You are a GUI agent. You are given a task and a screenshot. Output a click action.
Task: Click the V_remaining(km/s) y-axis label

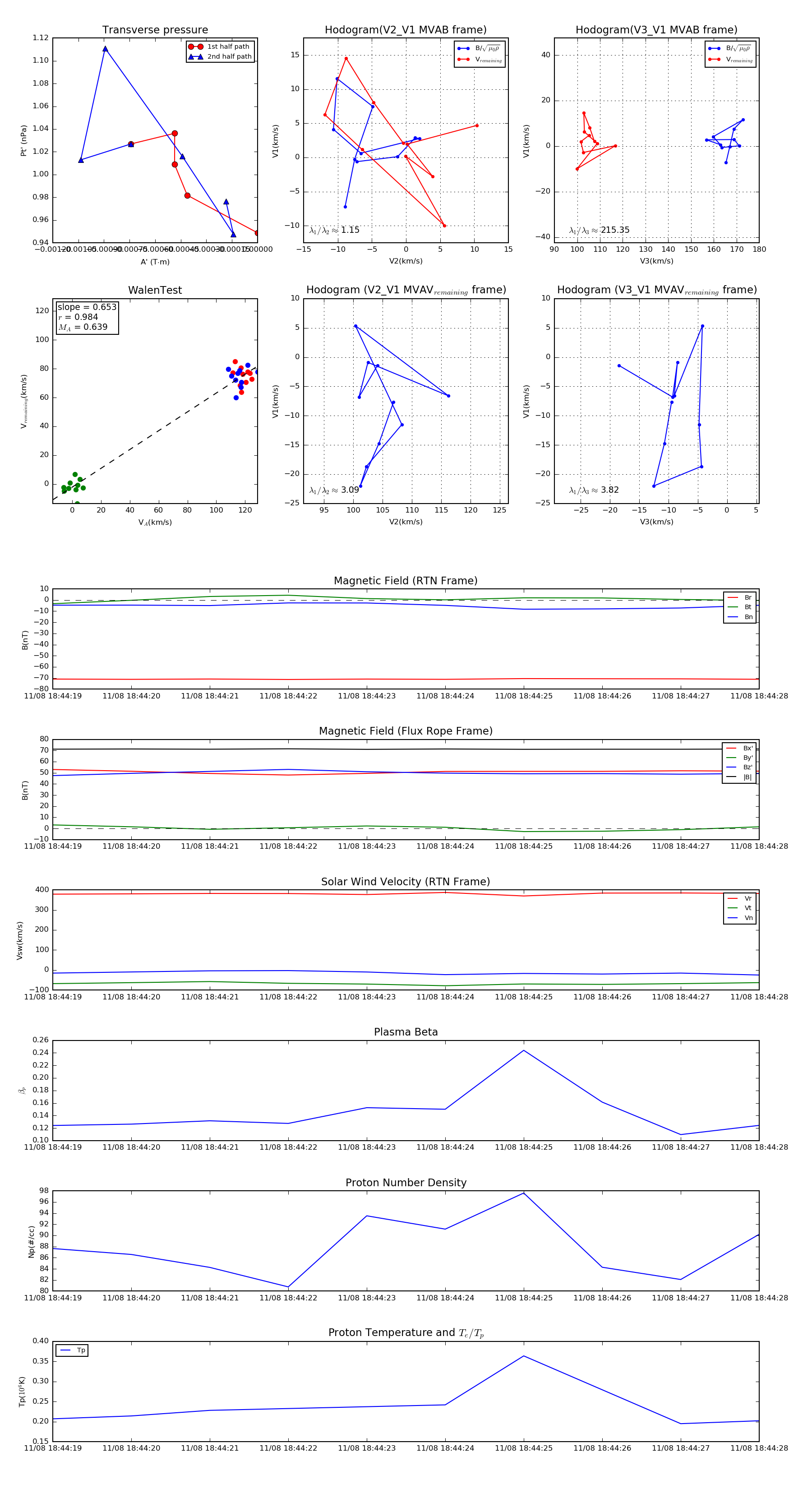pyautogui.click(x=24, y=401)
